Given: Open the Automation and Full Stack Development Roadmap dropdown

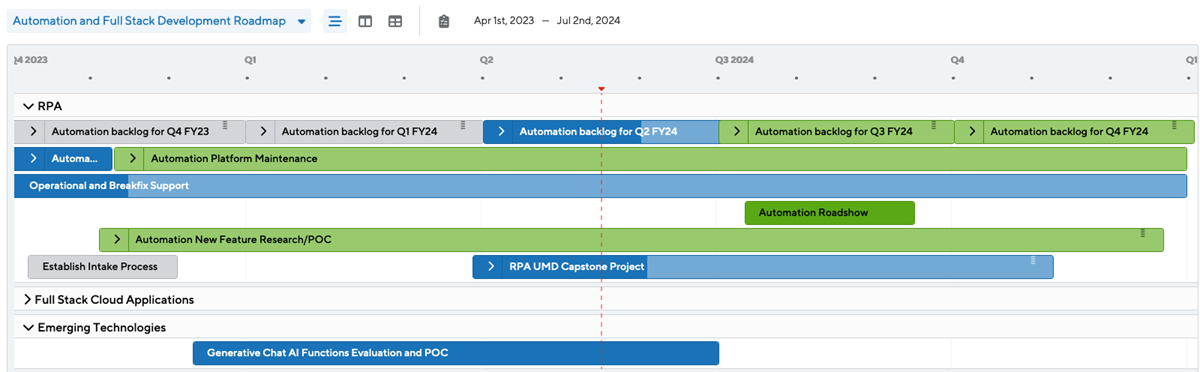Looking at the screenshot, I should click(x=159, y=21).
